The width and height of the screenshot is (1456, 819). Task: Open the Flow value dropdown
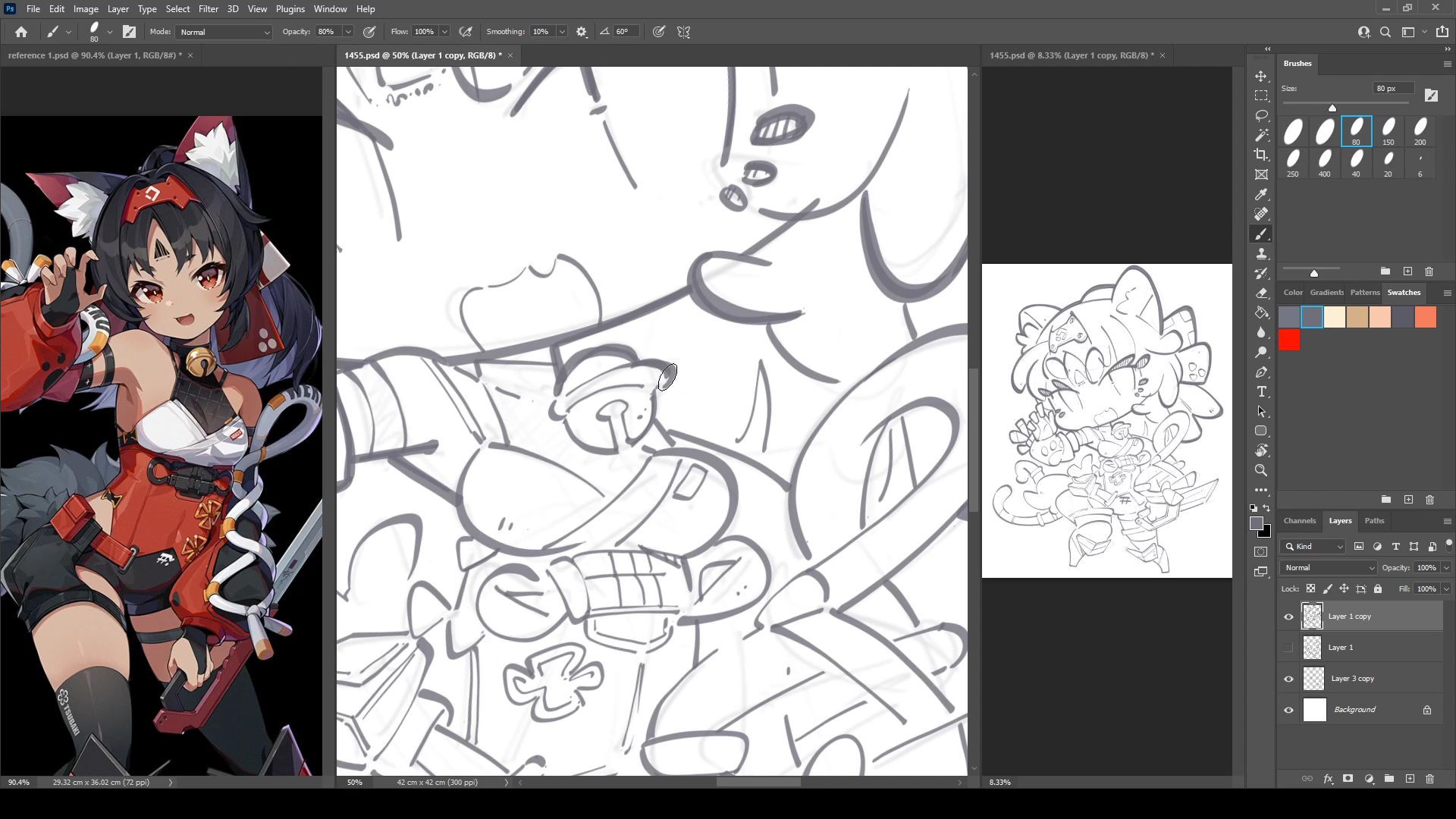click(x=444, y=32)
